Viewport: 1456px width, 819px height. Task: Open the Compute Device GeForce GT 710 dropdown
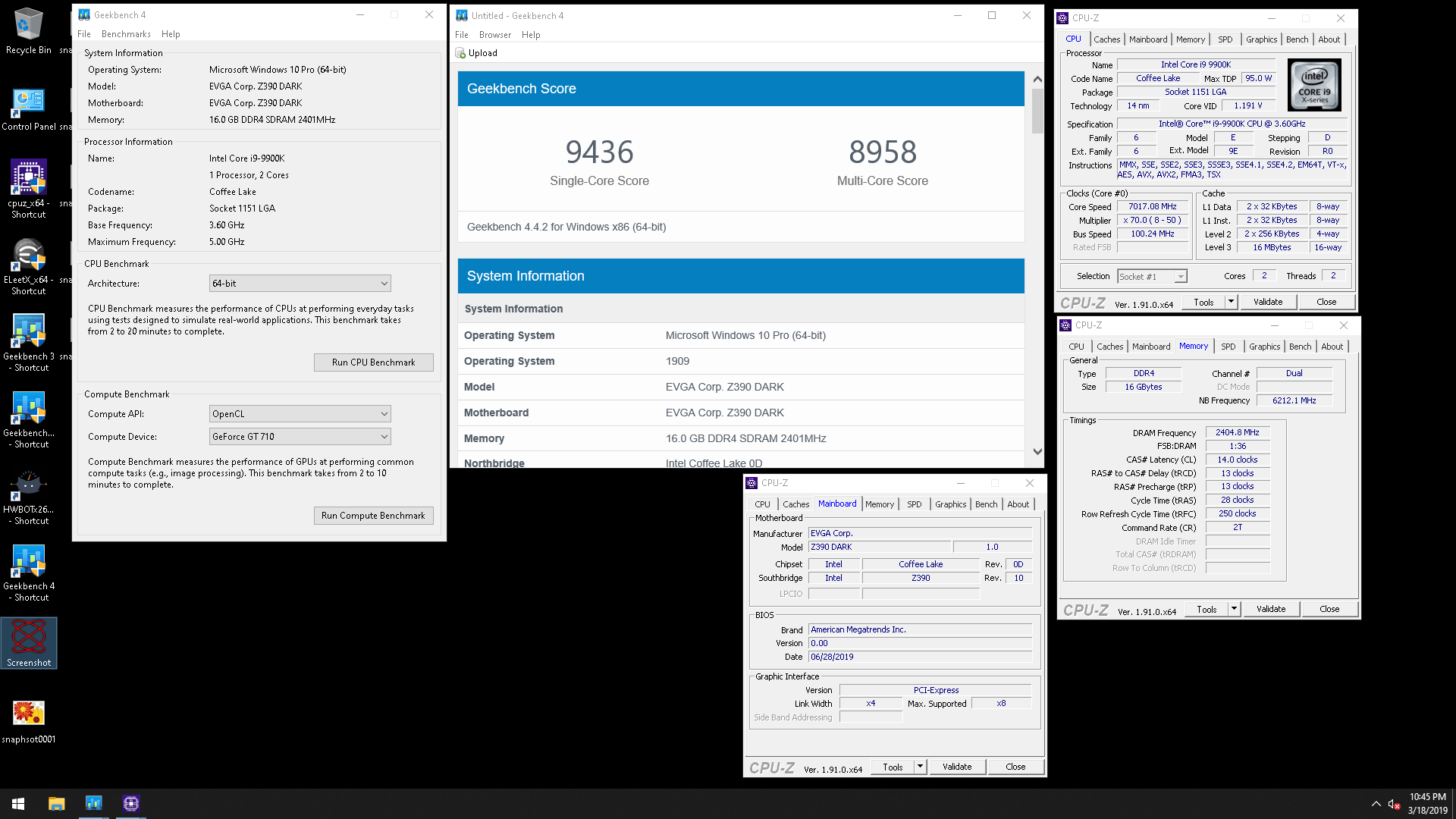tap(300, 437)
